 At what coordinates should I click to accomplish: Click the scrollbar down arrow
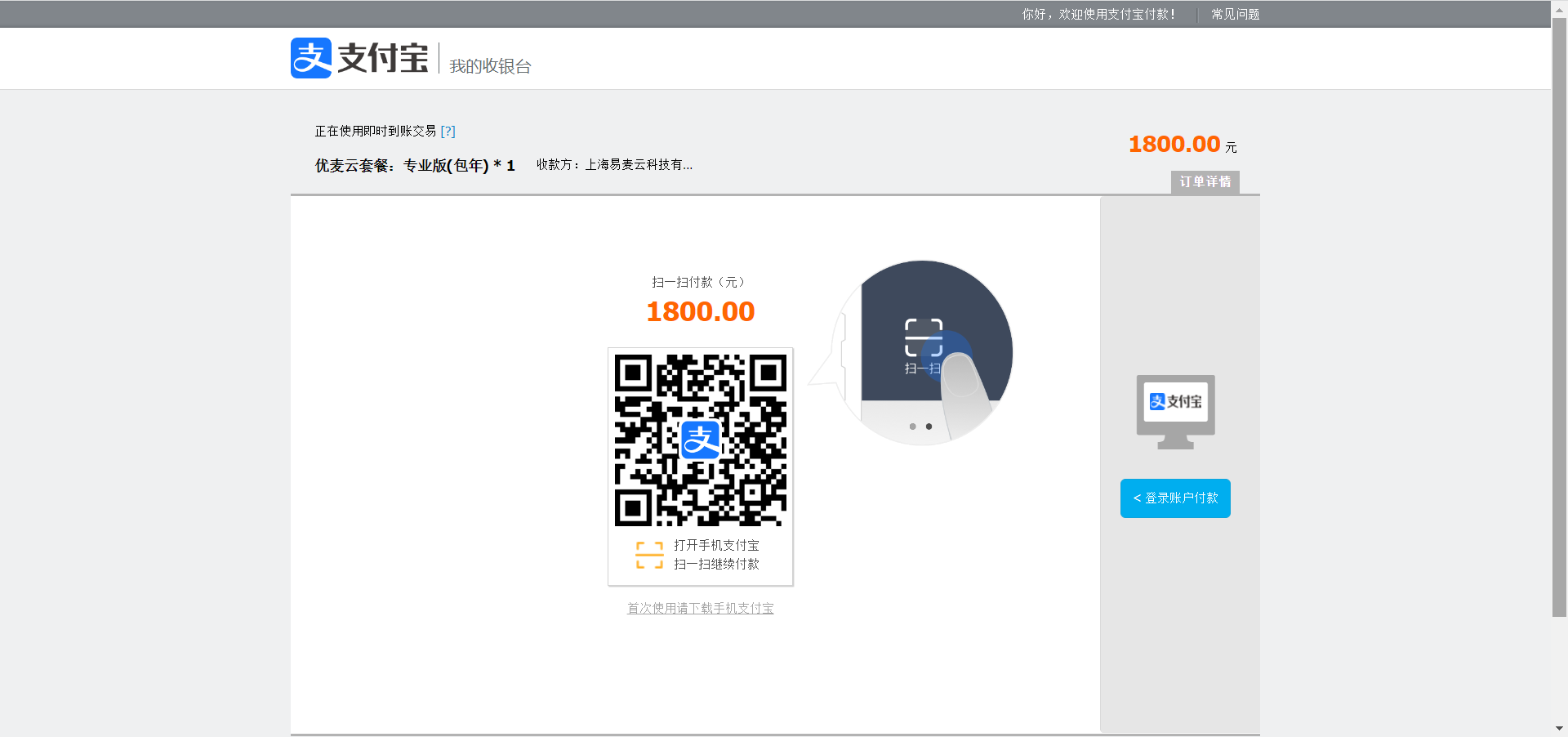[1559, 728]
